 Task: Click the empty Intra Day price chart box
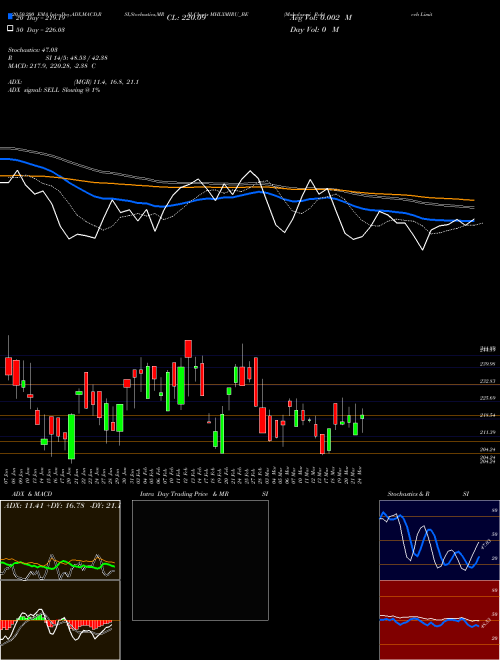pyautogui.click(x=200, y=560)
